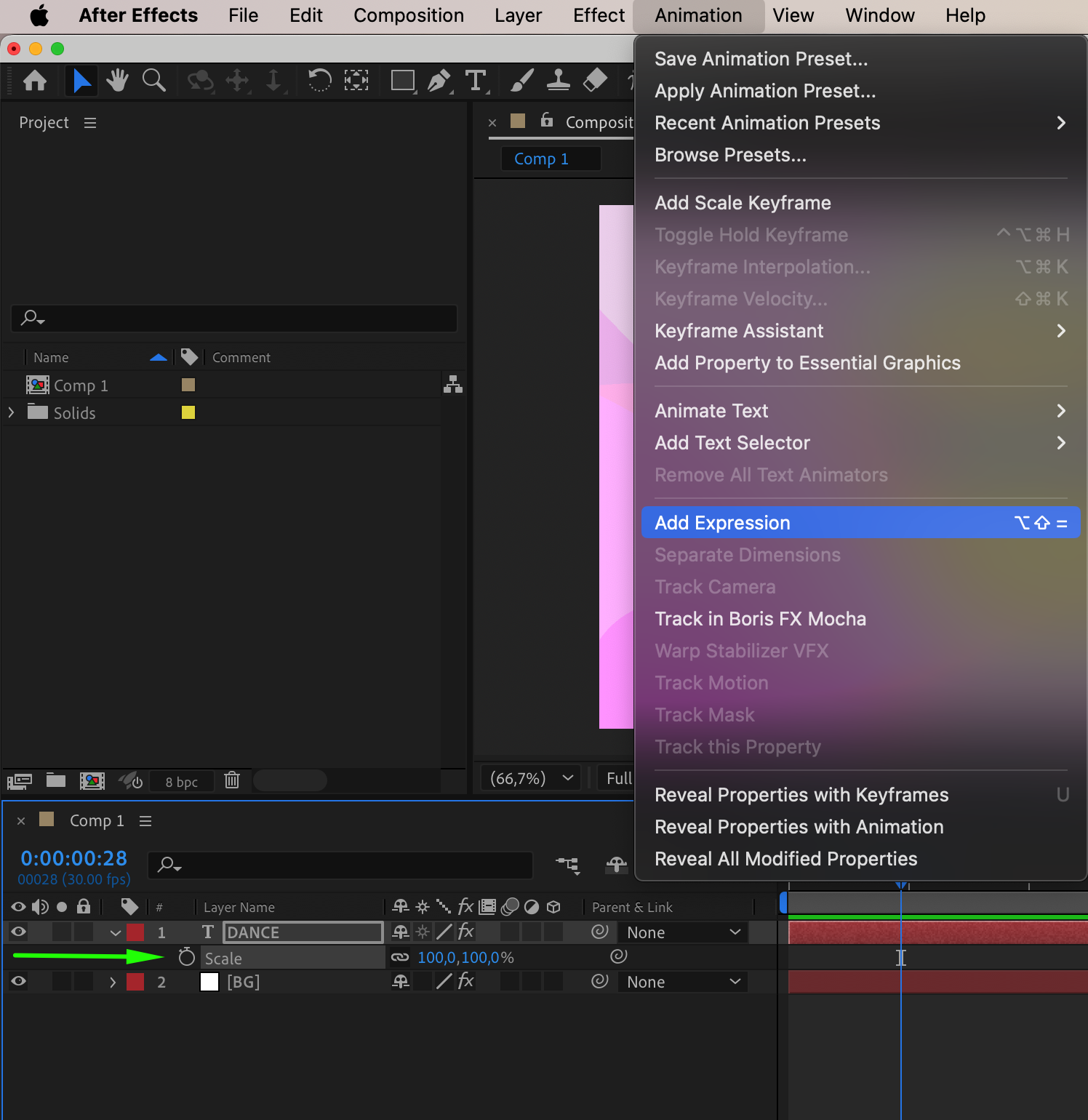Click the New Composition icon
Screen dimensions: 1088x1120
(92, 781)
